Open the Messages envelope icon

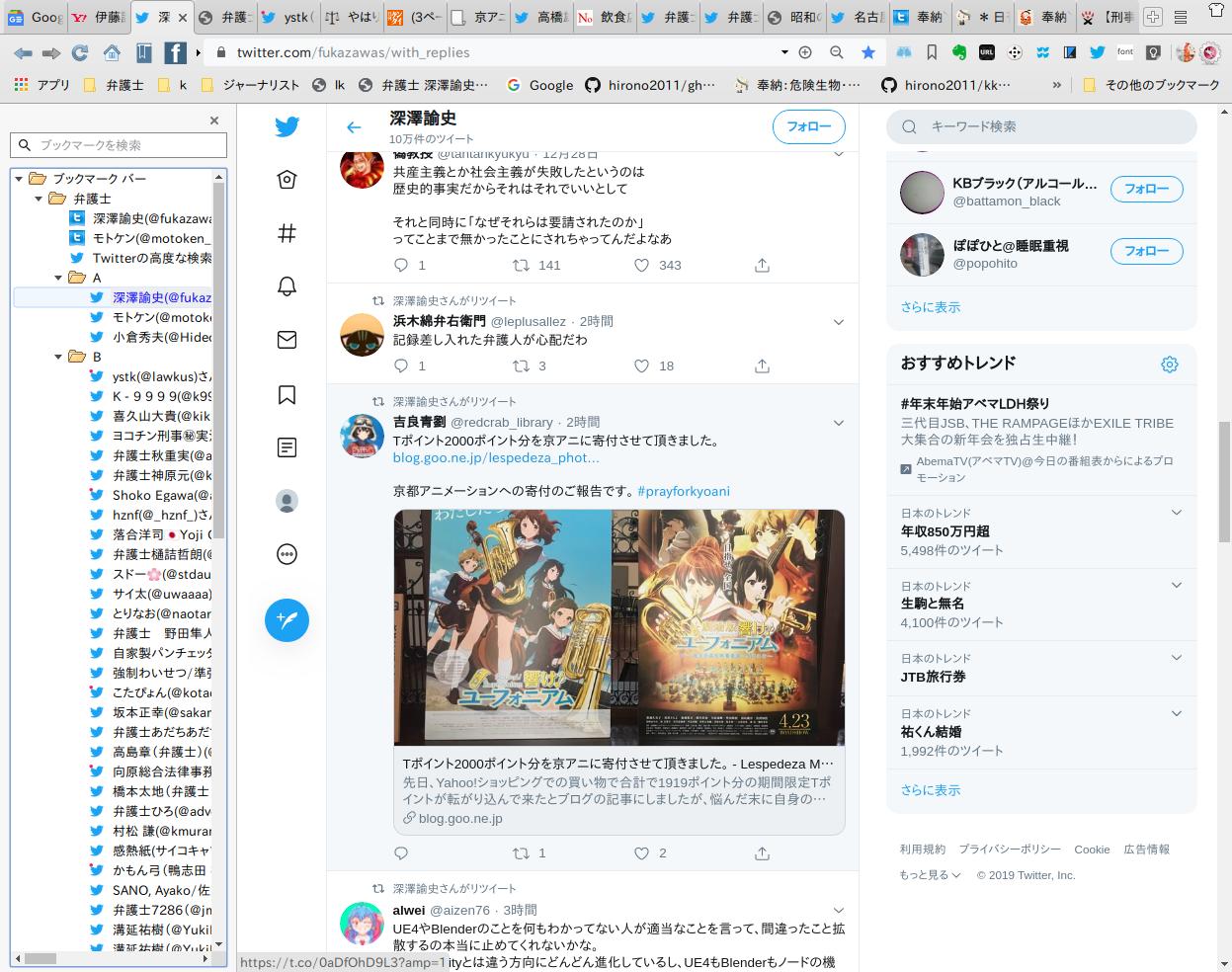point(287,340)
